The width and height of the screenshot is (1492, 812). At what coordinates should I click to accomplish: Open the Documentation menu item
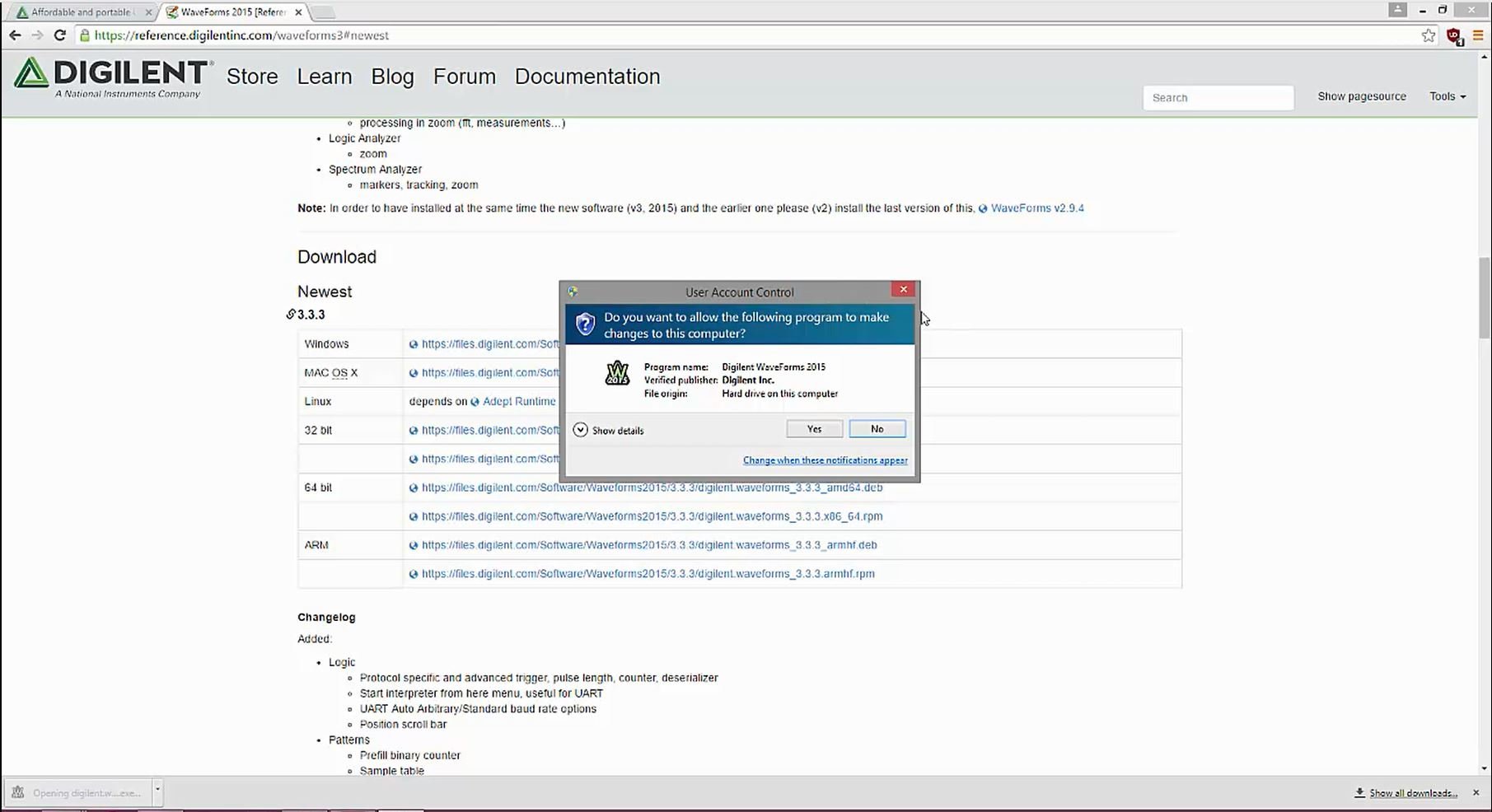(x=587, y=77)
